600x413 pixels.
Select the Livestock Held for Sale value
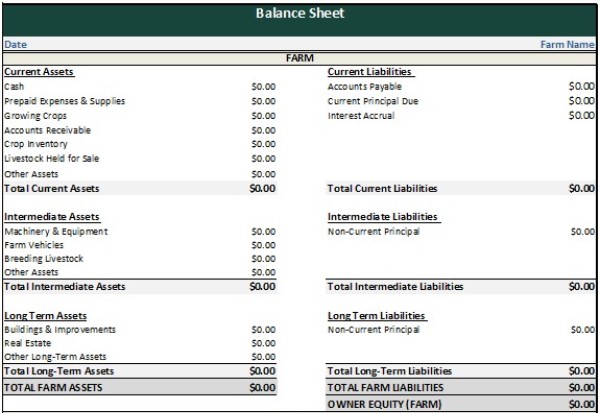(x=262, y=158)
